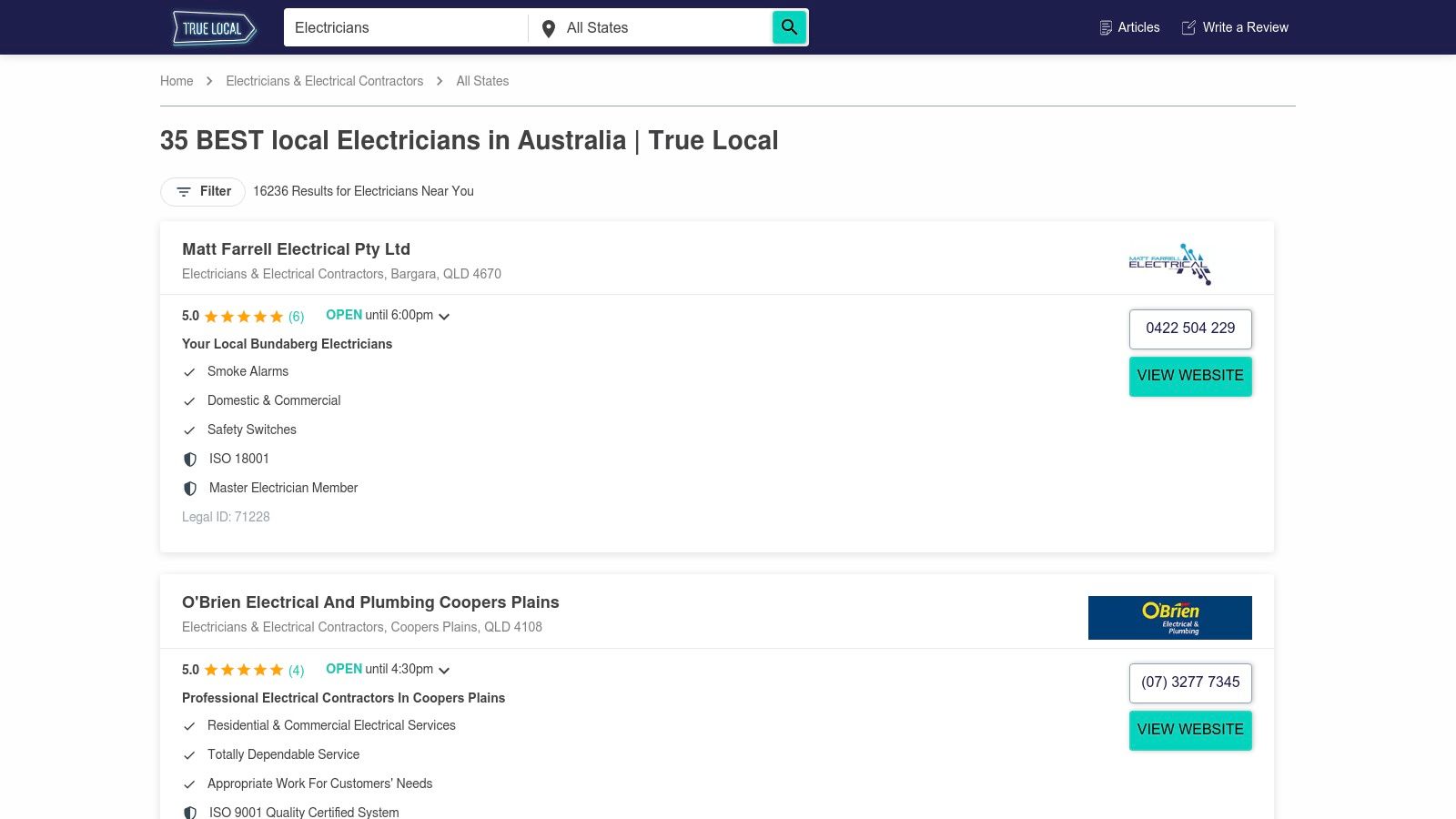Click the checkmark beside Safety Switches
The width and height of the screenshot is (1456, 819).
189,430
